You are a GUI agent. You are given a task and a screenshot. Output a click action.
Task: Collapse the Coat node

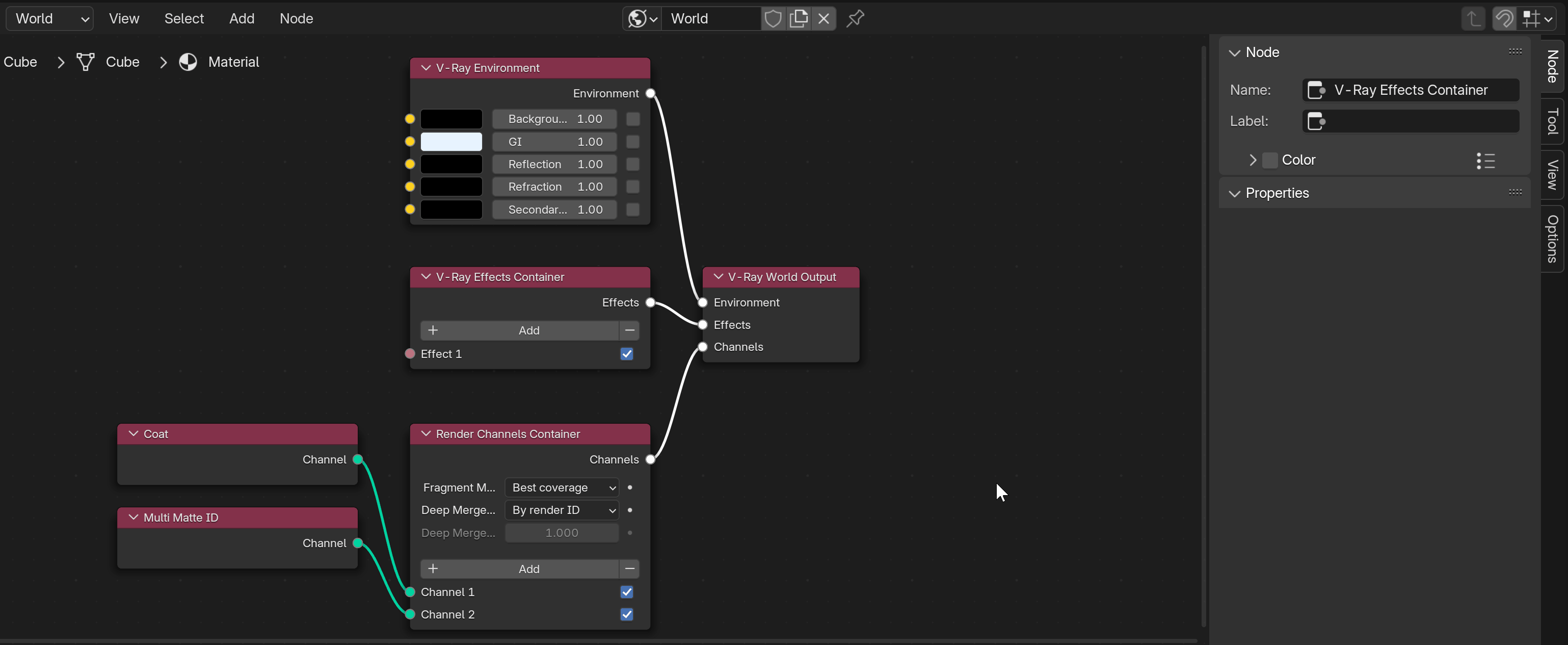tap(134, 434)
